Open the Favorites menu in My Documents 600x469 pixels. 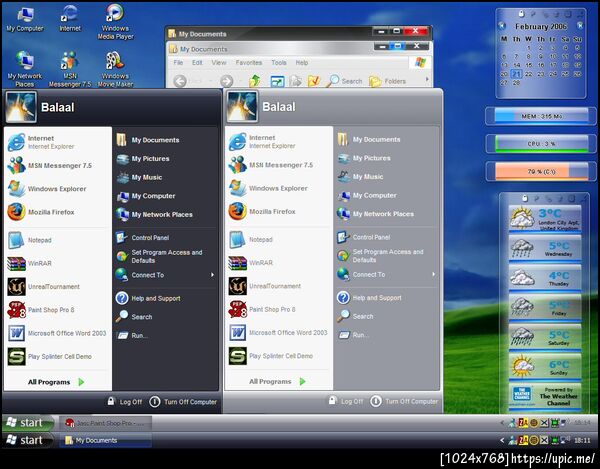point(249,62)
